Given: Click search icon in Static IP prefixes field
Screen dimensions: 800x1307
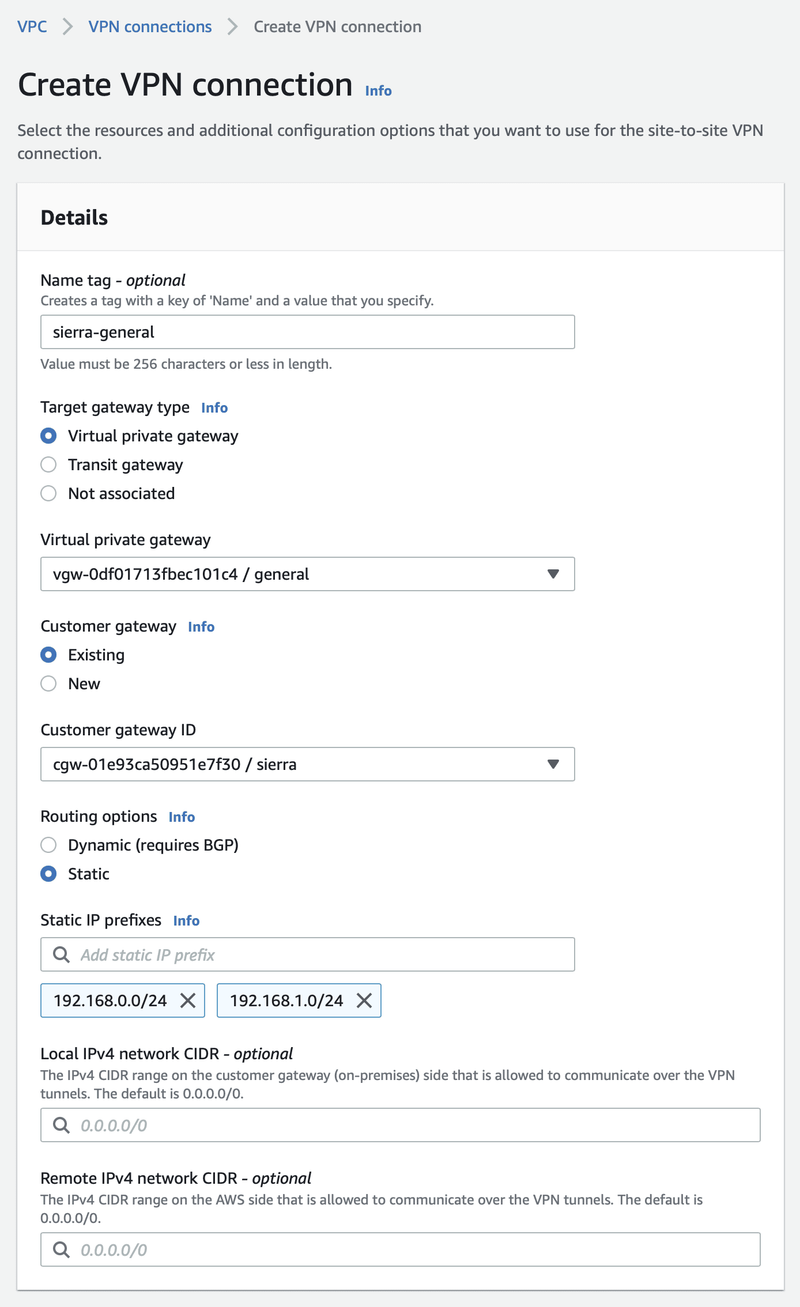Looking at the screenshot, I should click(62, 955).
